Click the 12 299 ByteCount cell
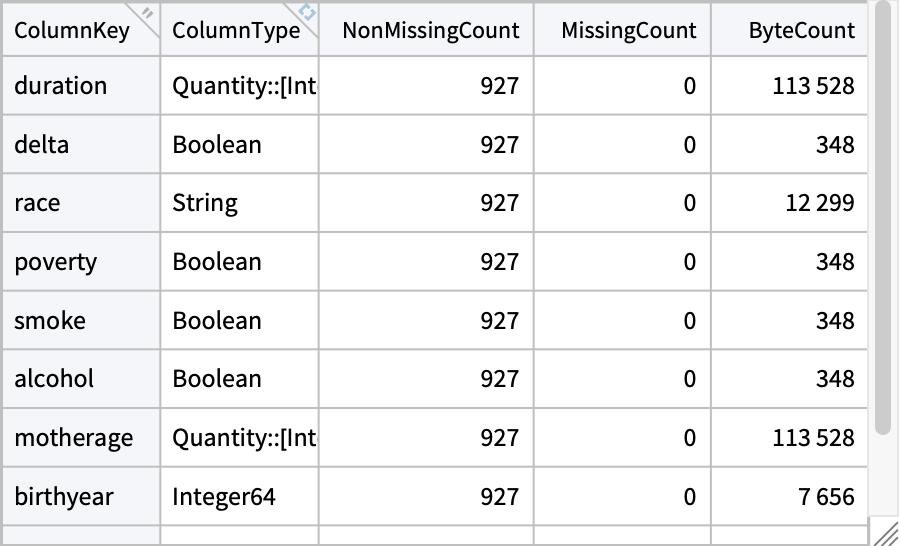900x546 pixels. [x=813, y=204]
